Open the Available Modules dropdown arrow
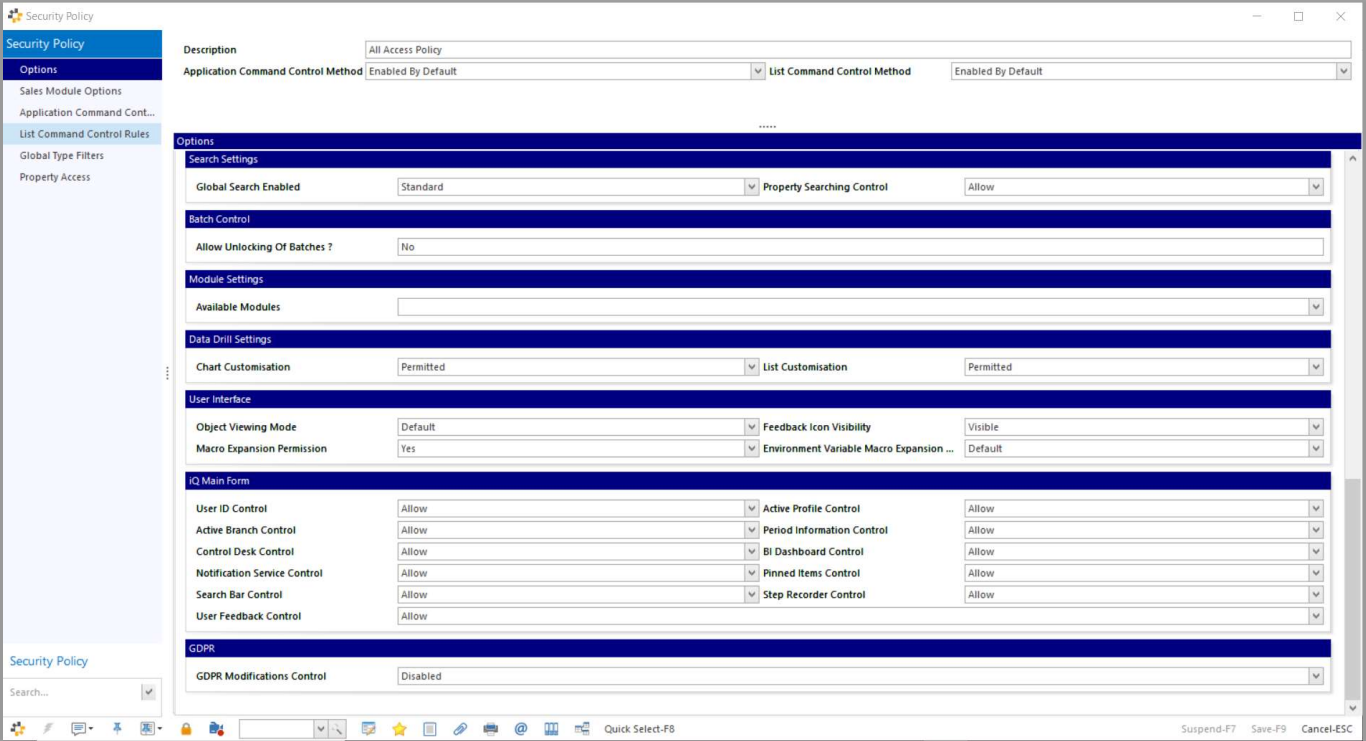 [x=1316, y=307]
